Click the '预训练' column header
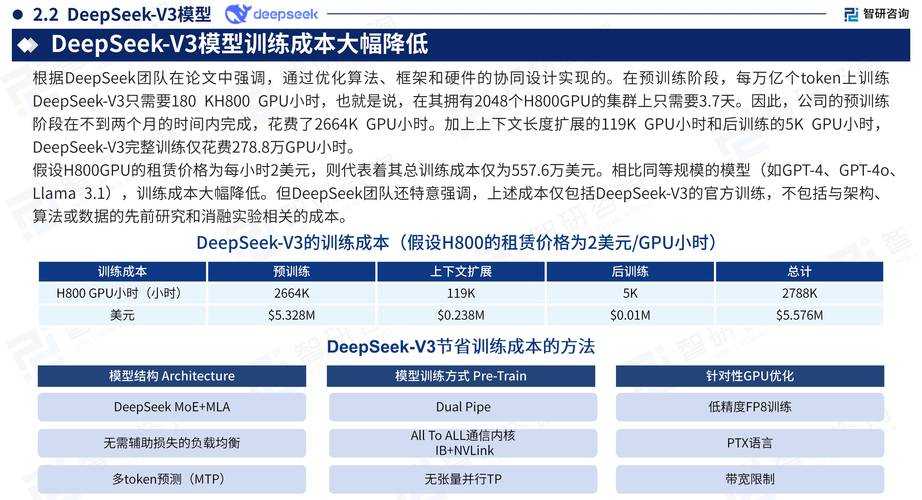This screenshot has width=922, height=500. pos(292,271)
